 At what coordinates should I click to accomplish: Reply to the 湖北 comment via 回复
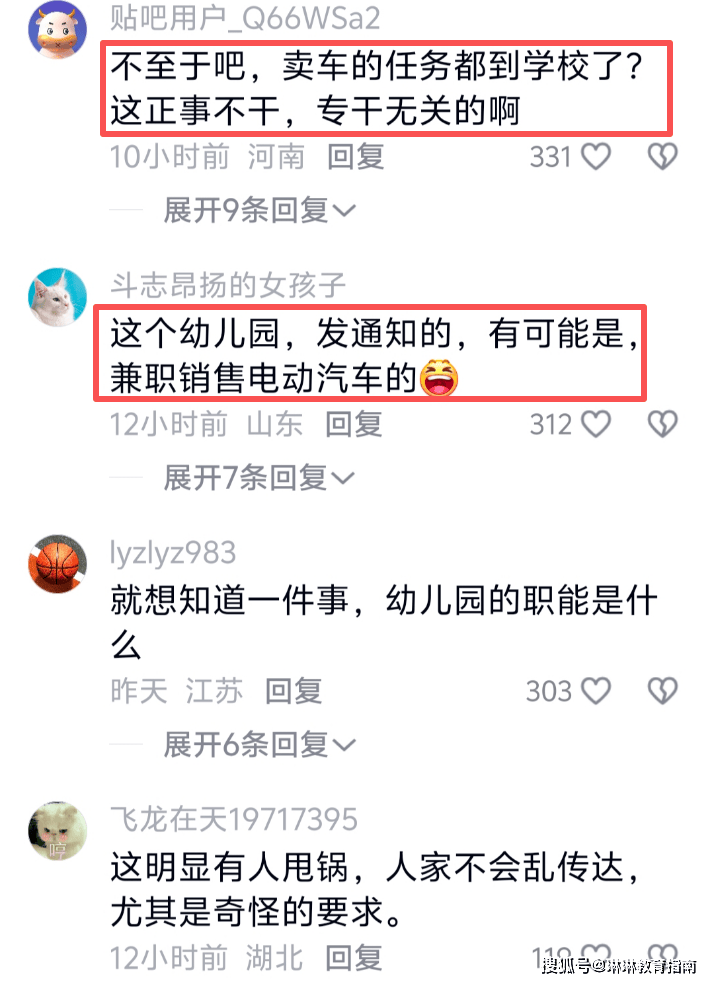[354, 959]
